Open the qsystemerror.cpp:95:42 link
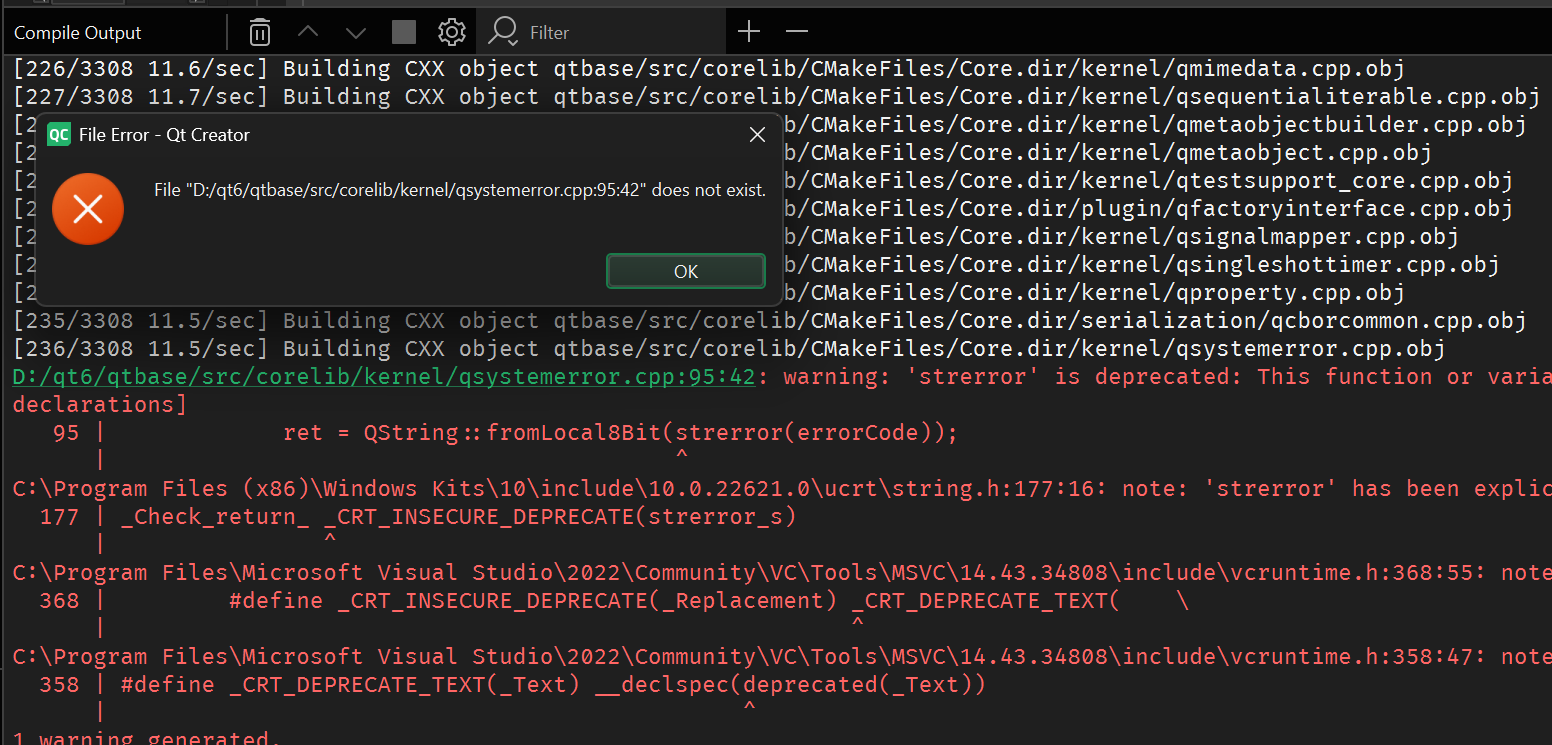1552x745 pixels. coord(384,377)
